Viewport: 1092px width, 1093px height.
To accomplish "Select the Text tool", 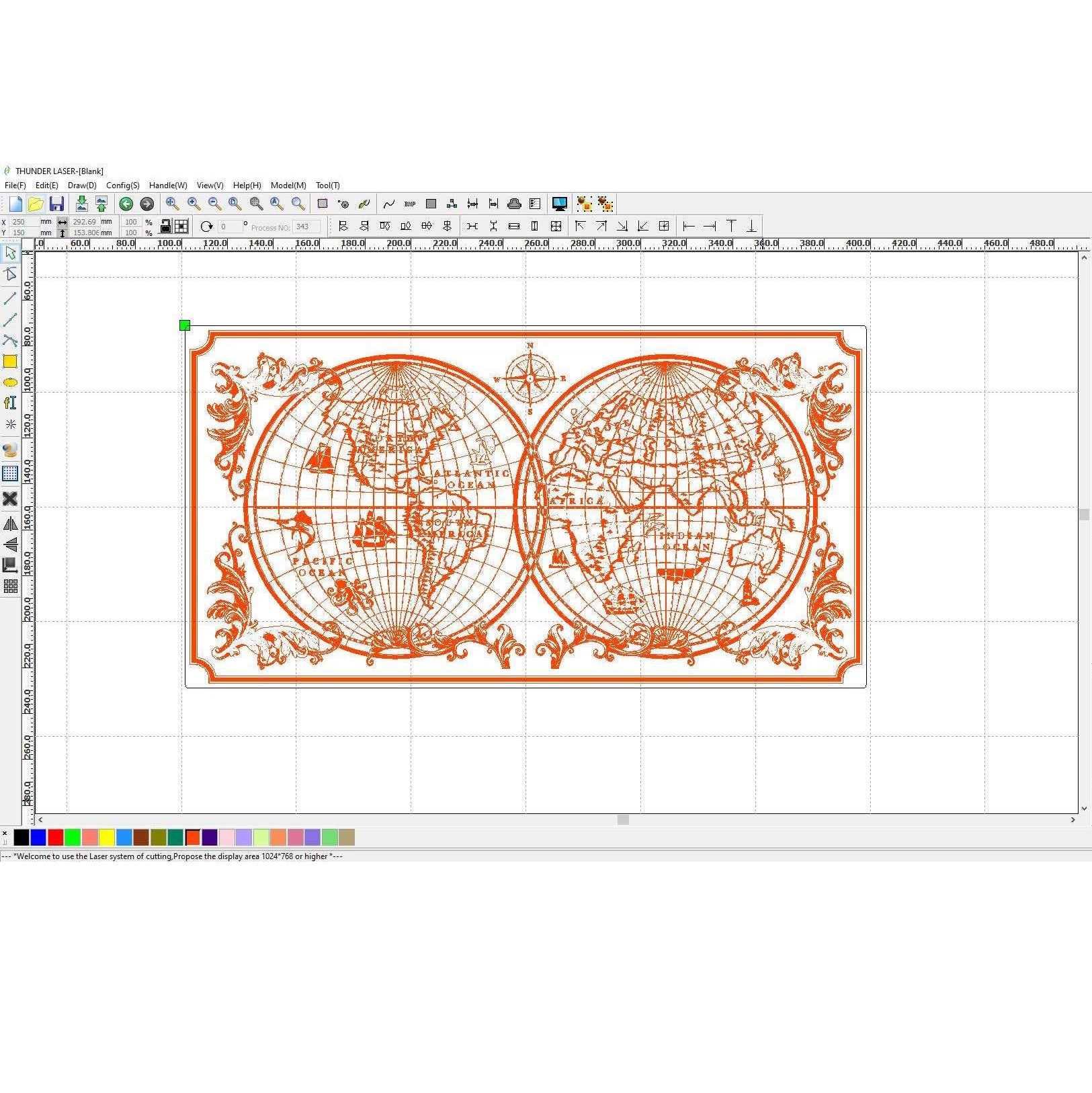I will point(10,403).
